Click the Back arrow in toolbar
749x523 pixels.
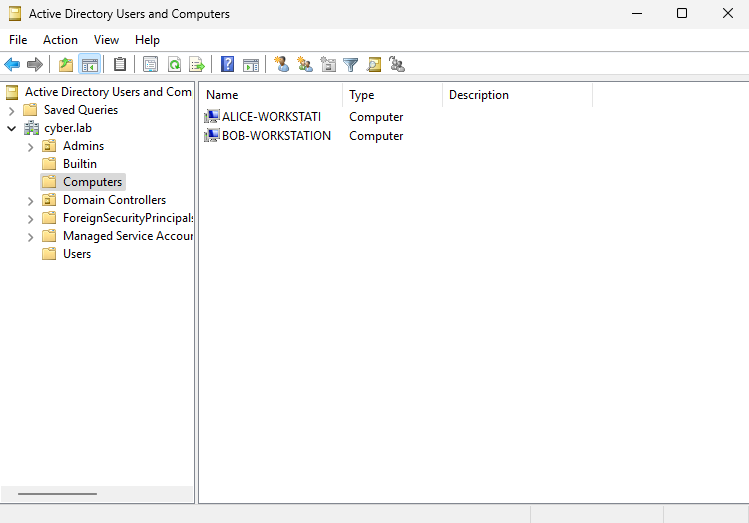tap(12, 65)
